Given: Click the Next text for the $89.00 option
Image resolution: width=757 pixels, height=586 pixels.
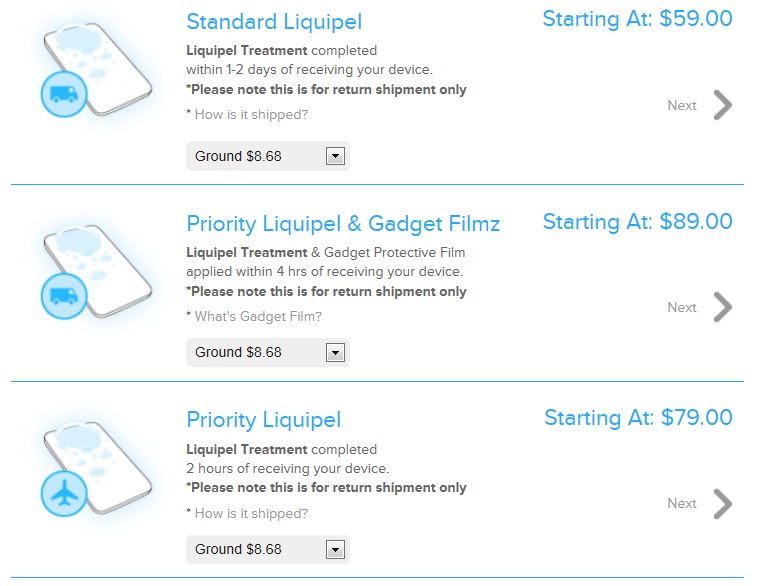Looking at the screenshot, I should [x=682, y=307].
